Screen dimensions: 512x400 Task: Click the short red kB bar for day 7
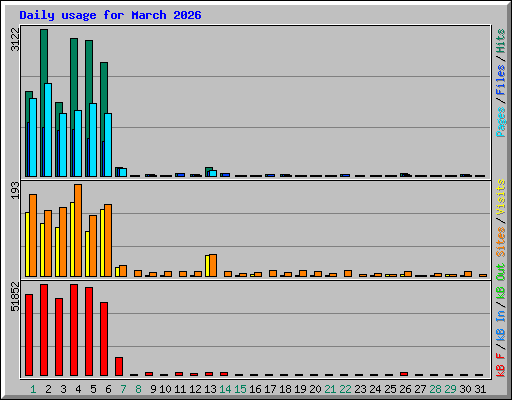click(x=119, y=366)
